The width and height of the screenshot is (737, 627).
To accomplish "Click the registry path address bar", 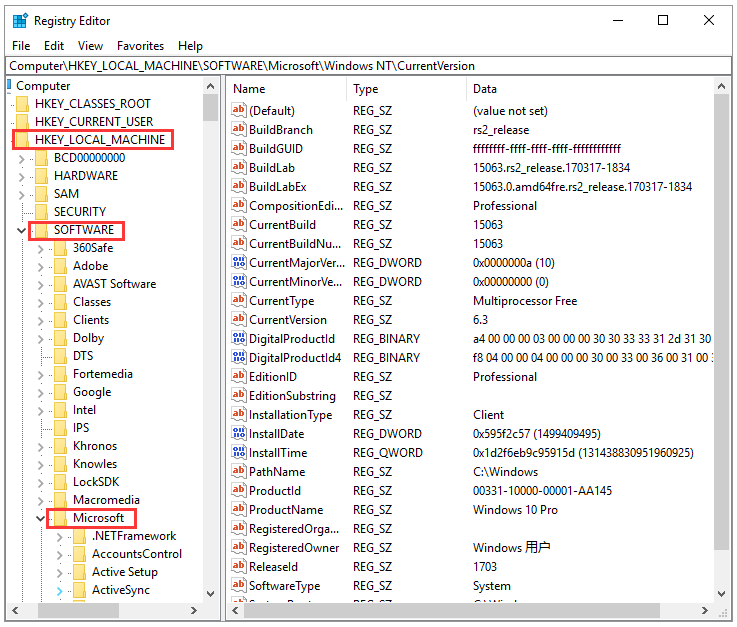I will [x=368, y=66].
